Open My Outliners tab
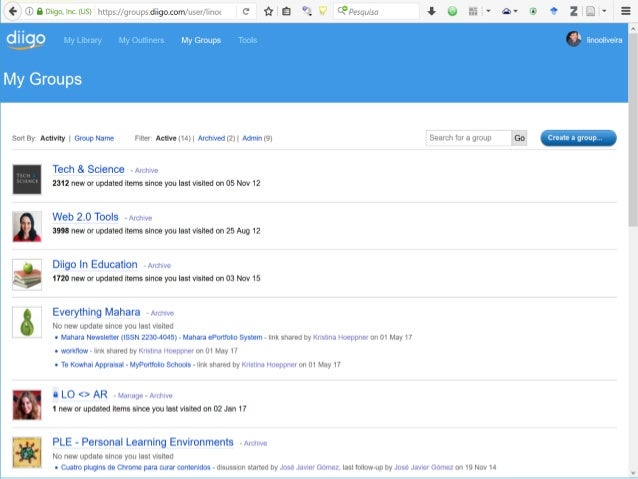Image resolution: width=638 pixels, height=479 pixels. (x=141, y=40)
